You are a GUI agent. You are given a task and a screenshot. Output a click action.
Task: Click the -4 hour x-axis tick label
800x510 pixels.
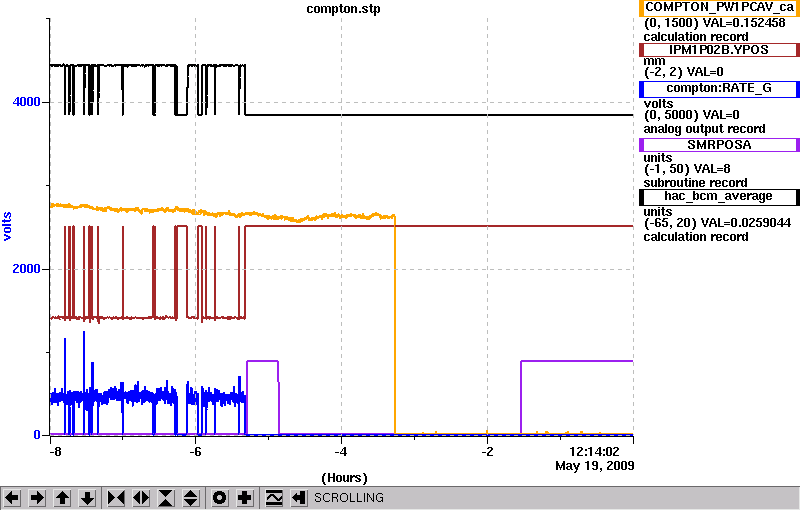(341, 452)
